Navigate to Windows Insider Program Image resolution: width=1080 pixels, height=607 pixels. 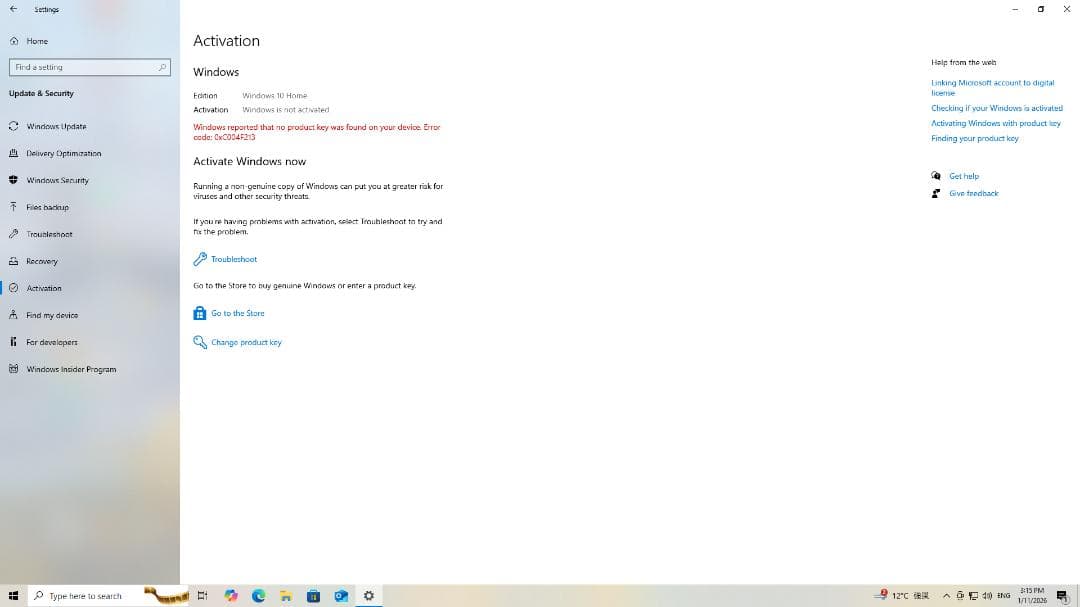point(71,369)
